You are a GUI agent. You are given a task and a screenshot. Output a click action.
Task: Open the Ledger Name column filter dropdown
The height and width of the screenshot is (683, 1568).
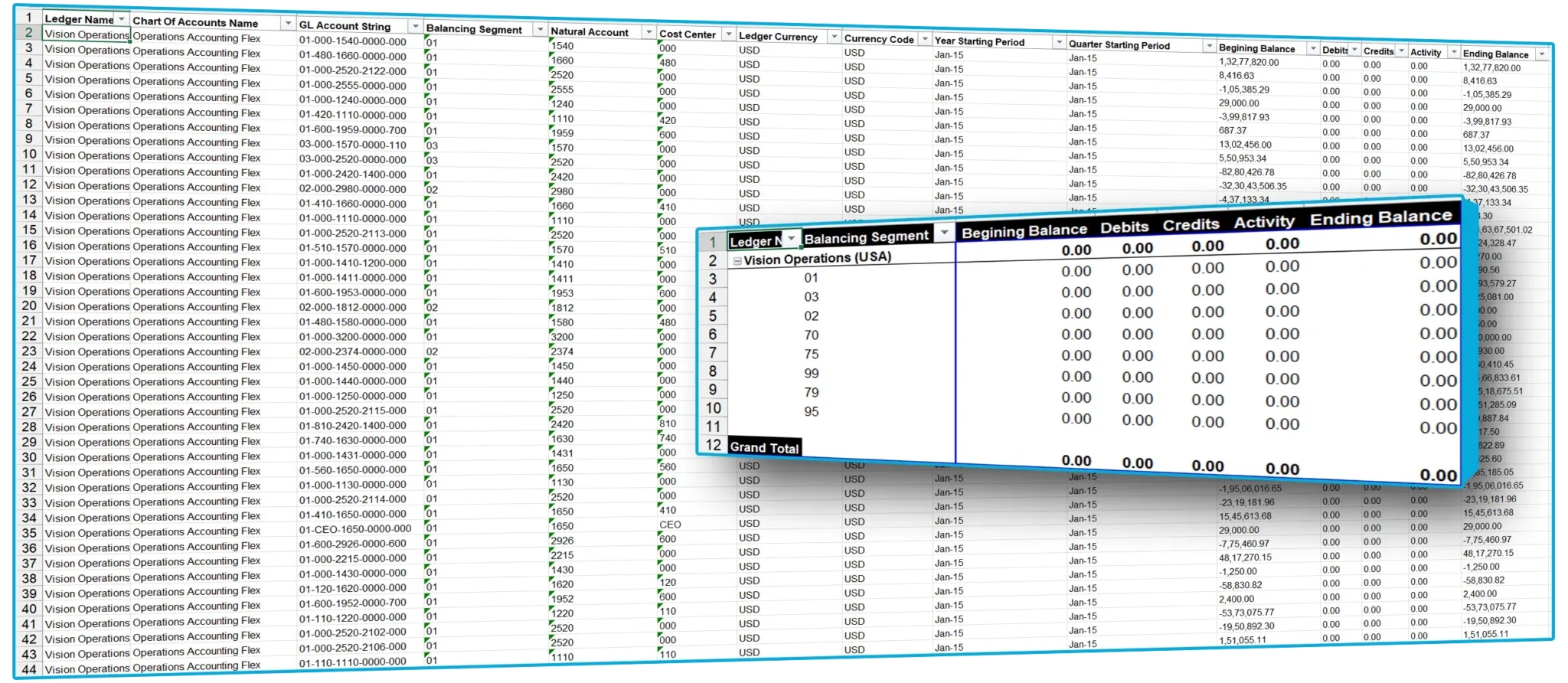[121, 19]
